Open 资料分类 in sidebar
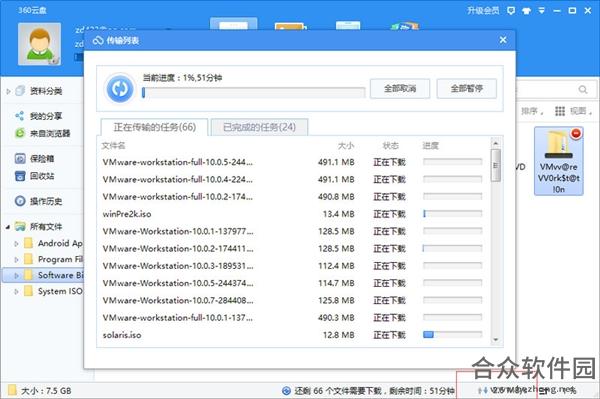The image size is (600, 399). tap(46, 91)
